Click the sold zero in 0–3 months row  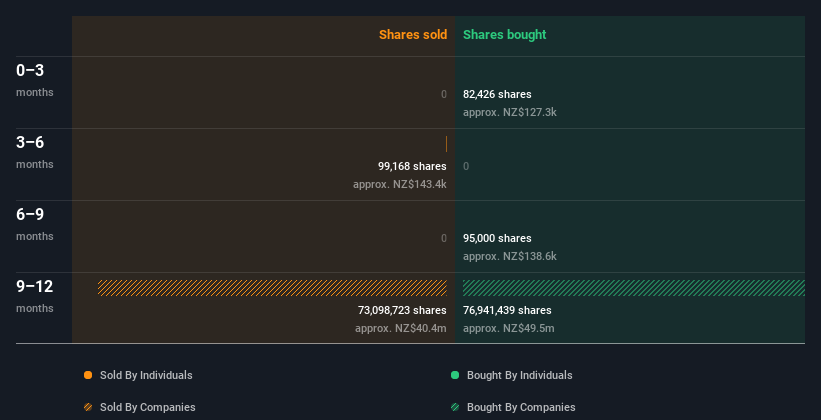pos(444,94)
